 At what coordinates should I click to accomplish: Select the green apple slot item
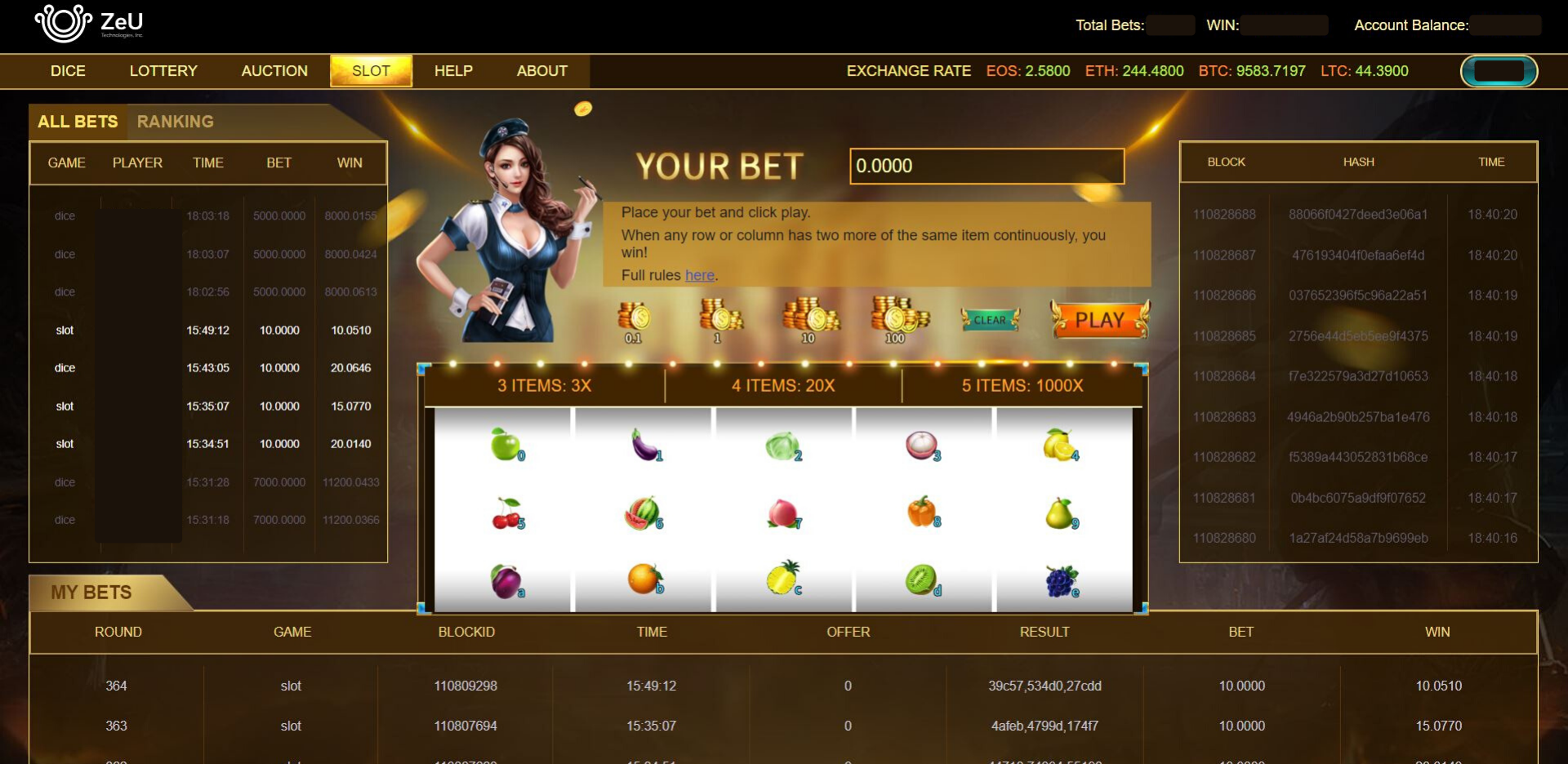click(x=507, y=445)
